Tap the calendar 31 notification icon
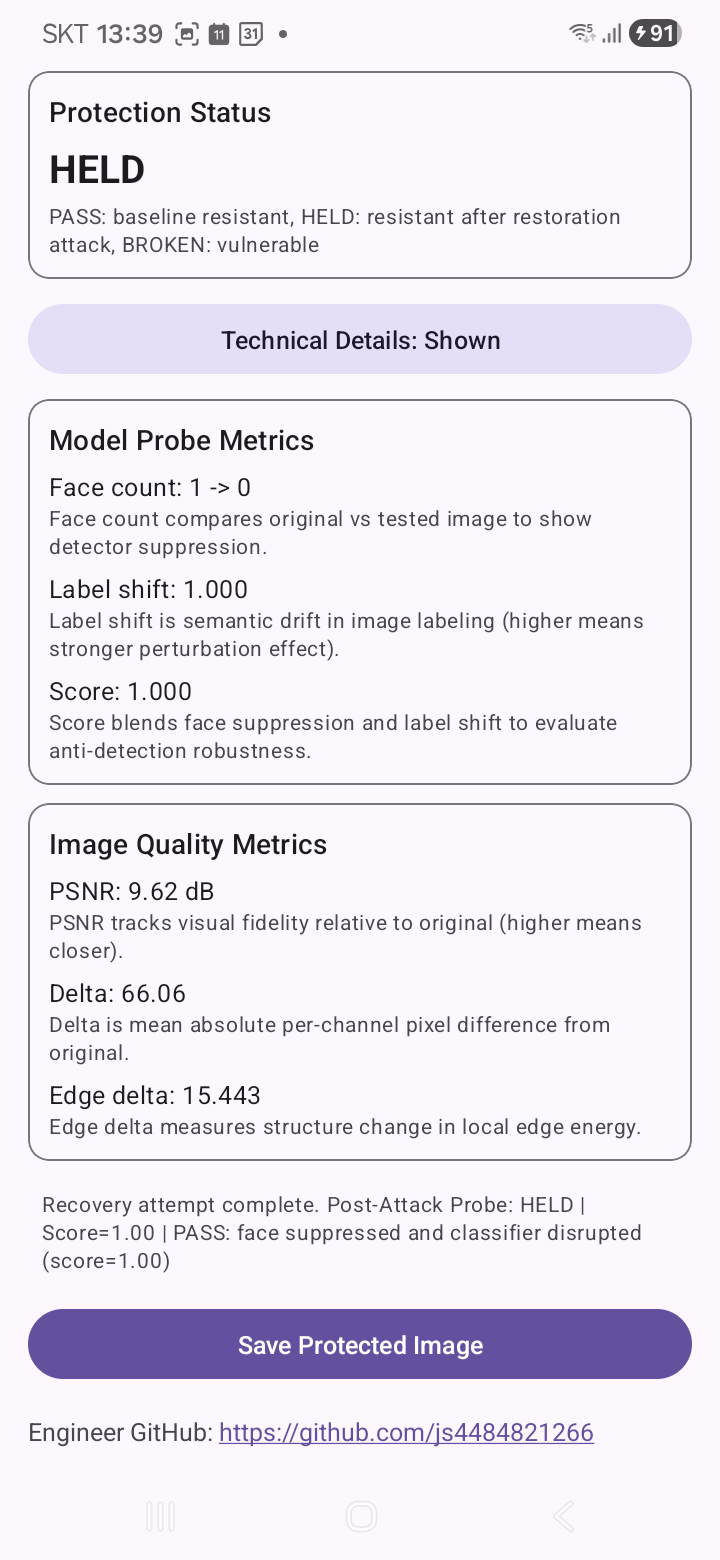720x1560 pixels. (250, 34)
